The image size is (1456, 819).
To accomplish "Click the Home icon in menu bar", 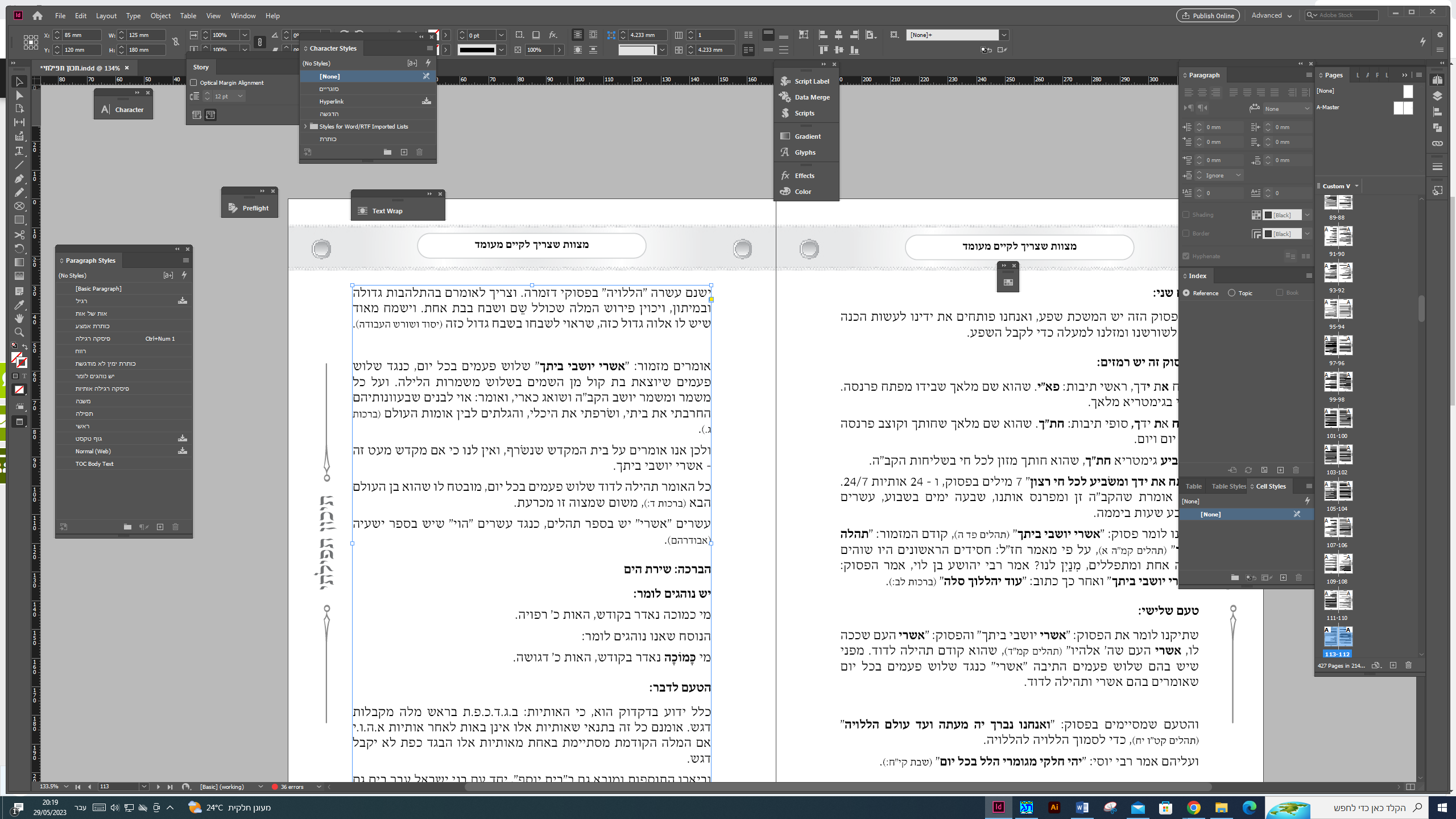I will coord(38,16).
